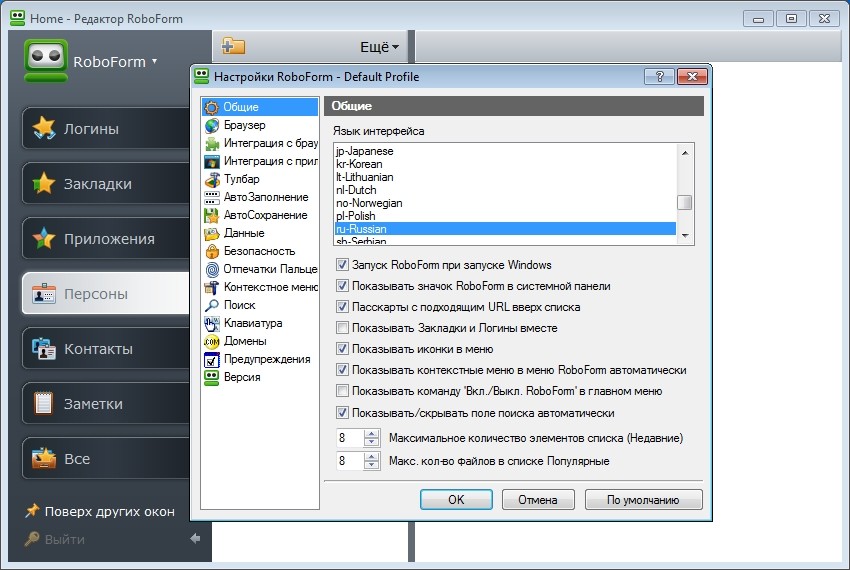This screenshot has width=850, height=570.
Task: Open the Ещё dropdown in editor toolbar
Action: pyautogui.click(x=379, y=47)
